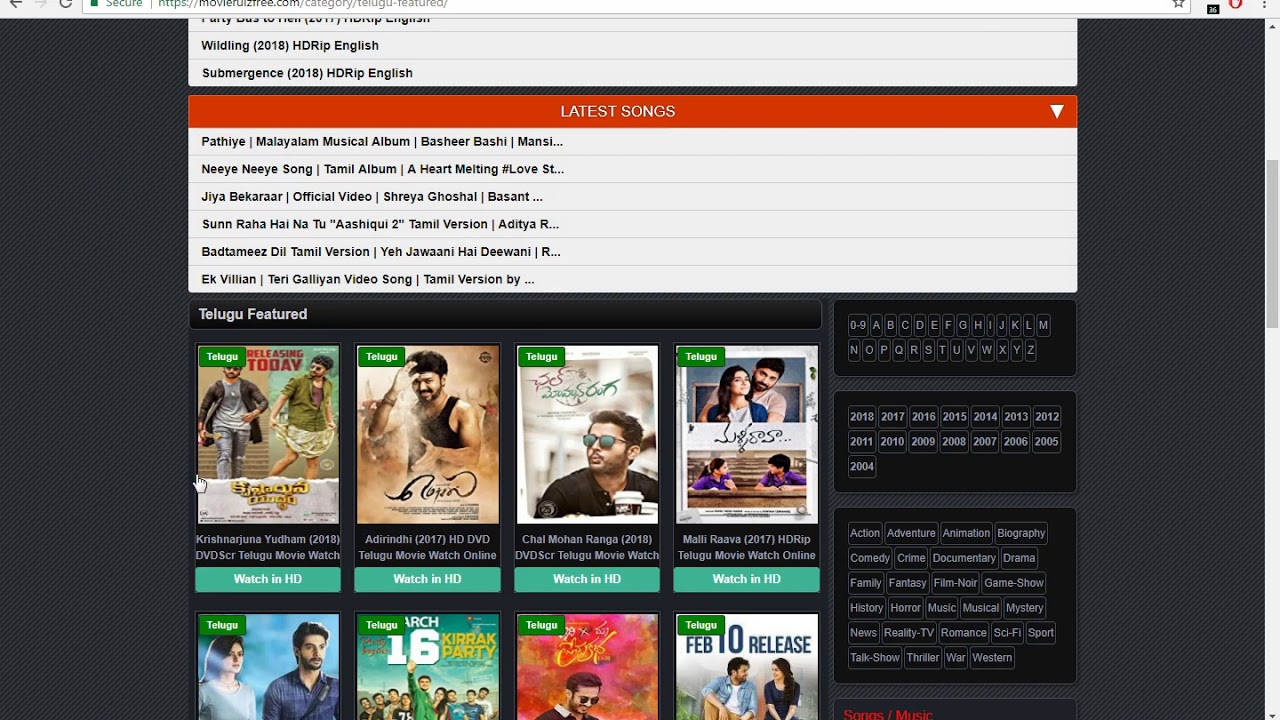Filter movies by letter A
The image size is (1280, 720).
(876, 326)
